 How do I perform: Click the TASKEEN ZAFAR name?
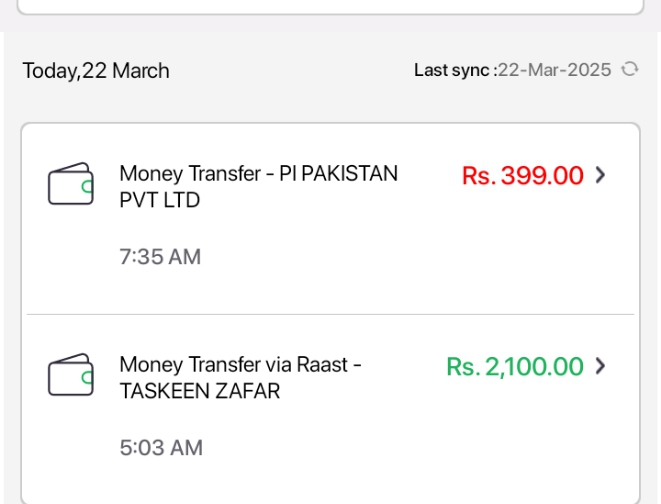point(200,391)
